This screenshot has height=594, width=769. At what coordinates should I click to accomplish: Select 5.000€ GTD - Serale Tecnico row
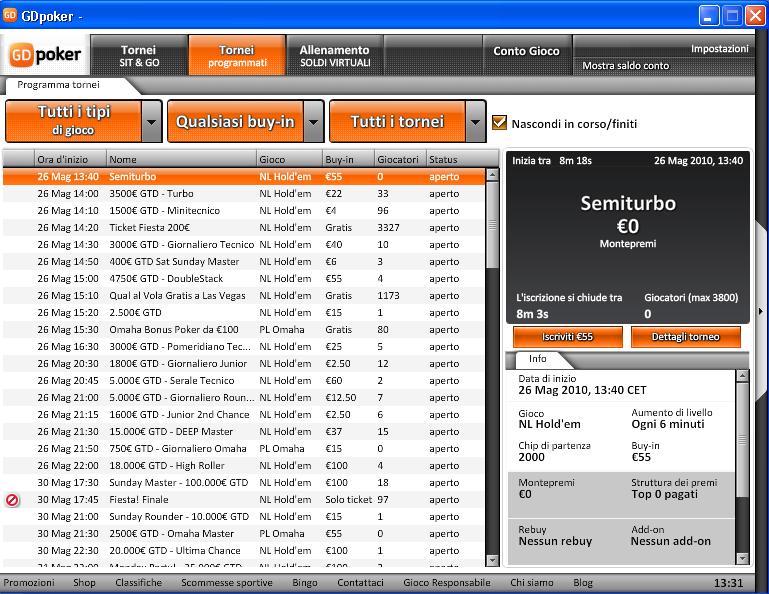[244, 381]
